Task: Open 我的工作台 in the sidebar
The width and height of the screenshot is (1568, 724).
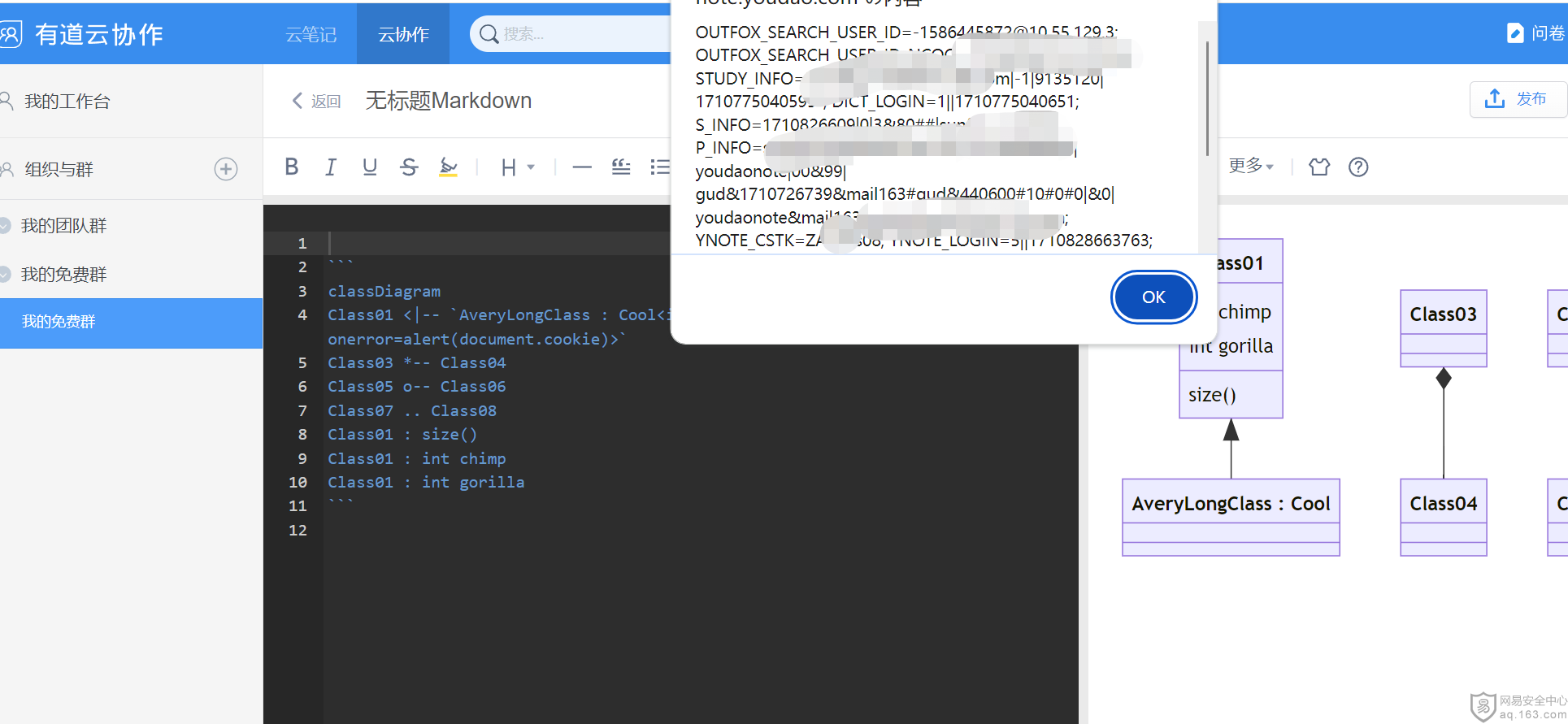Action: [x=67, y=102]
